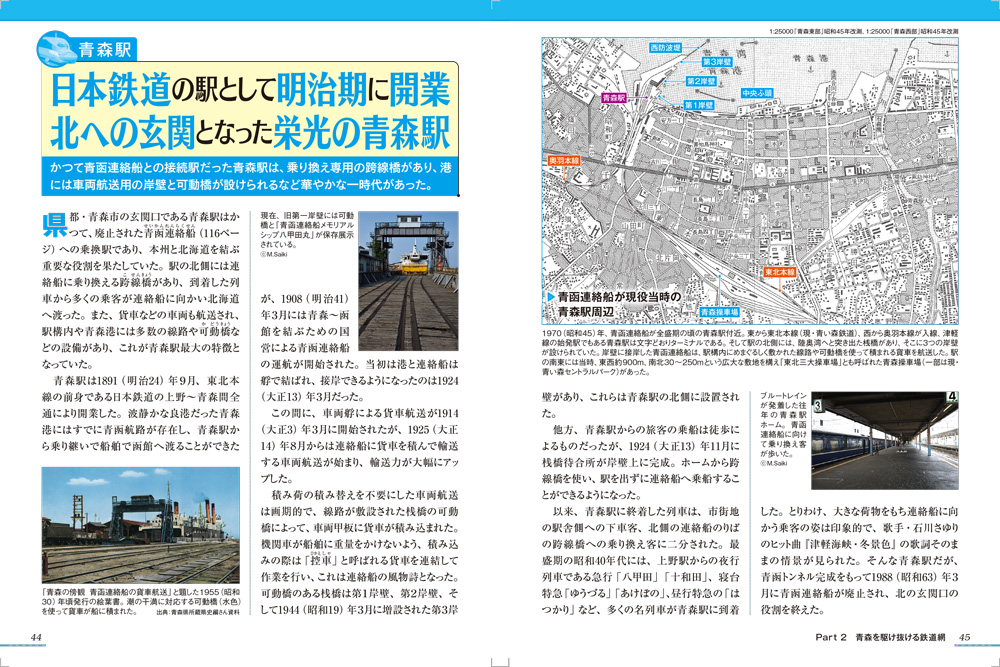Screen dimensions: 1000x667
Task: Click the blue summary box starting かつて青函連絡船との接続駅
Action: (250, 176)
